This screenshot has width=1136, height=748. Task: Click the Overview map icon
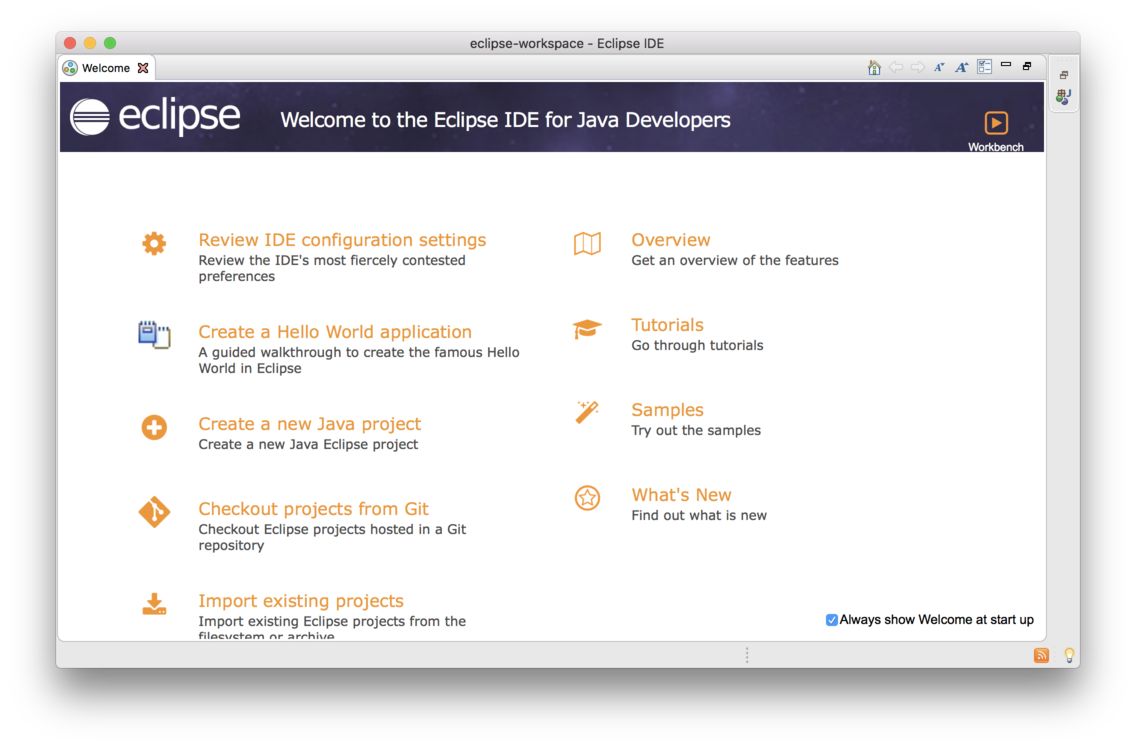pos(587,244)
